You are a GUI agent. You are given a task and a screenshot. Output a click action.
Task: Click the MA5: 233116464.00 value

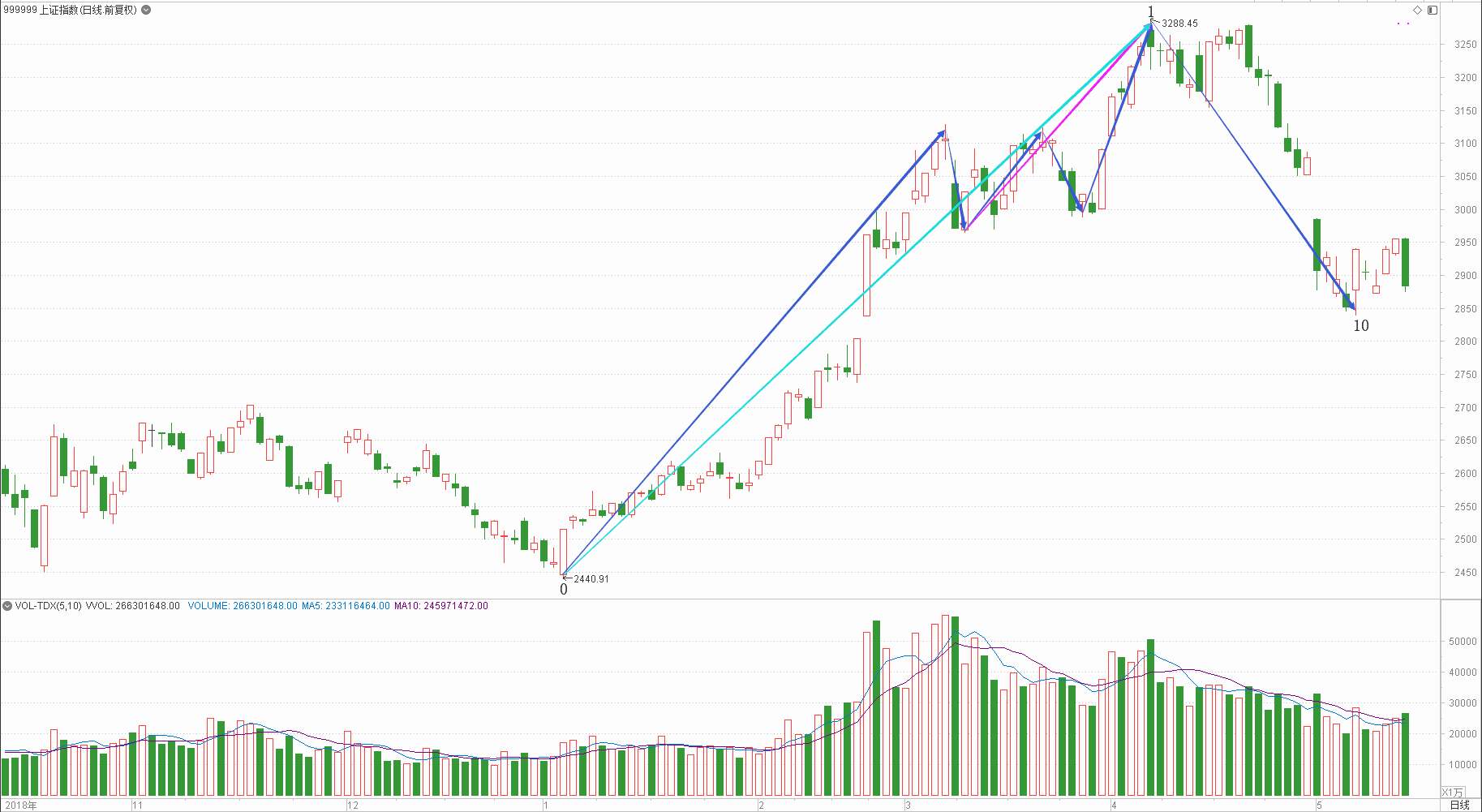[x=346, y=606]
